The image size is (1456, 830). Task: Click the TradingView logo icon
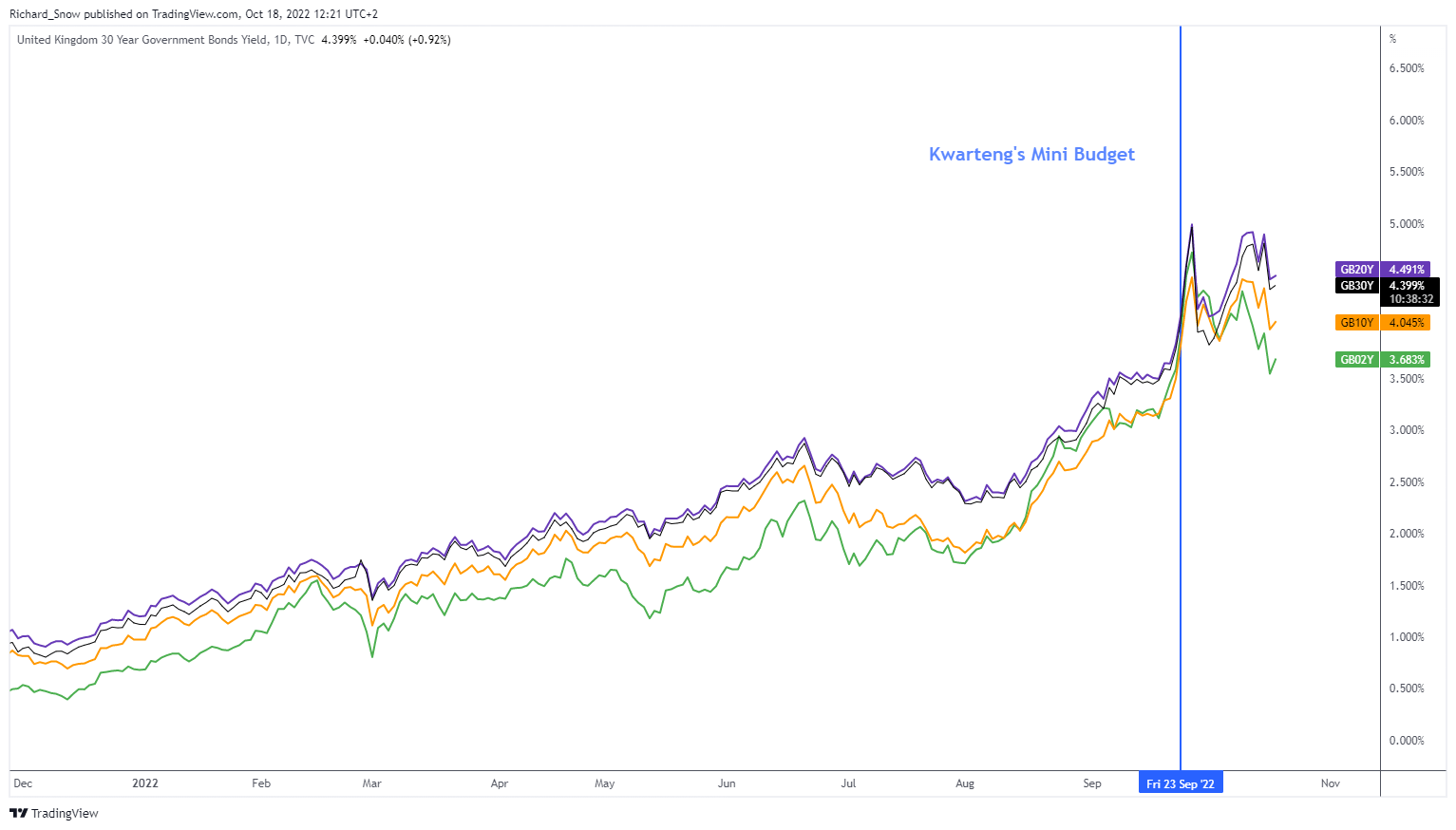tap(18, 813)
